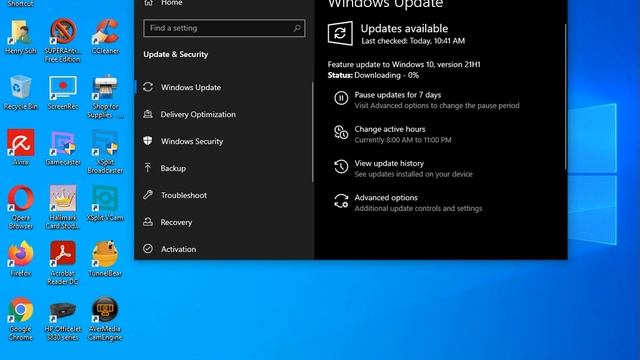The width and height of the screenshot is (640, 360).
Task: Click the Windows Update pane scrollbar
Action: click(x=566, y=96)
